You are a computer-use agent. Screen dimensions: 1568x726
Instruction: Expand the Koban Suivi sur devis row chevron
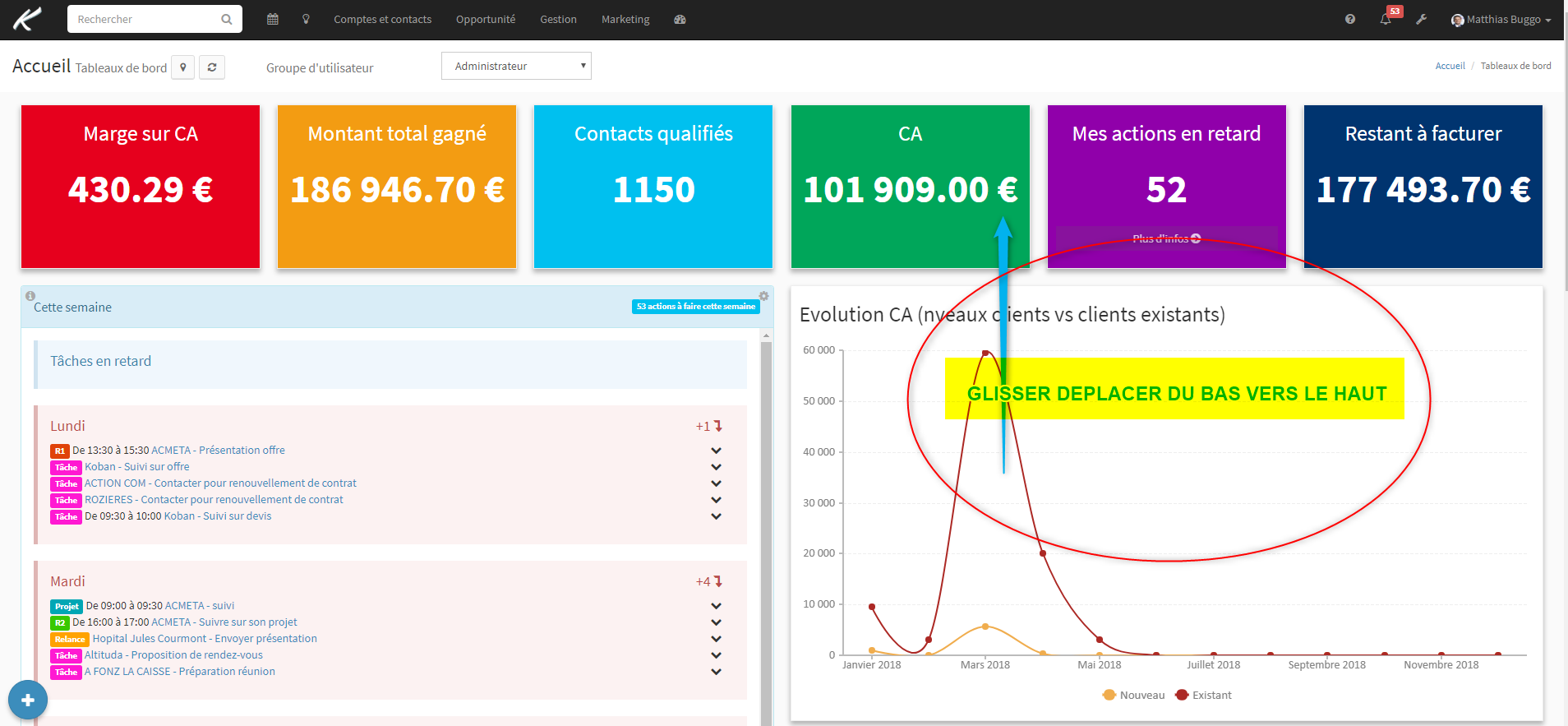pos(716,516)
